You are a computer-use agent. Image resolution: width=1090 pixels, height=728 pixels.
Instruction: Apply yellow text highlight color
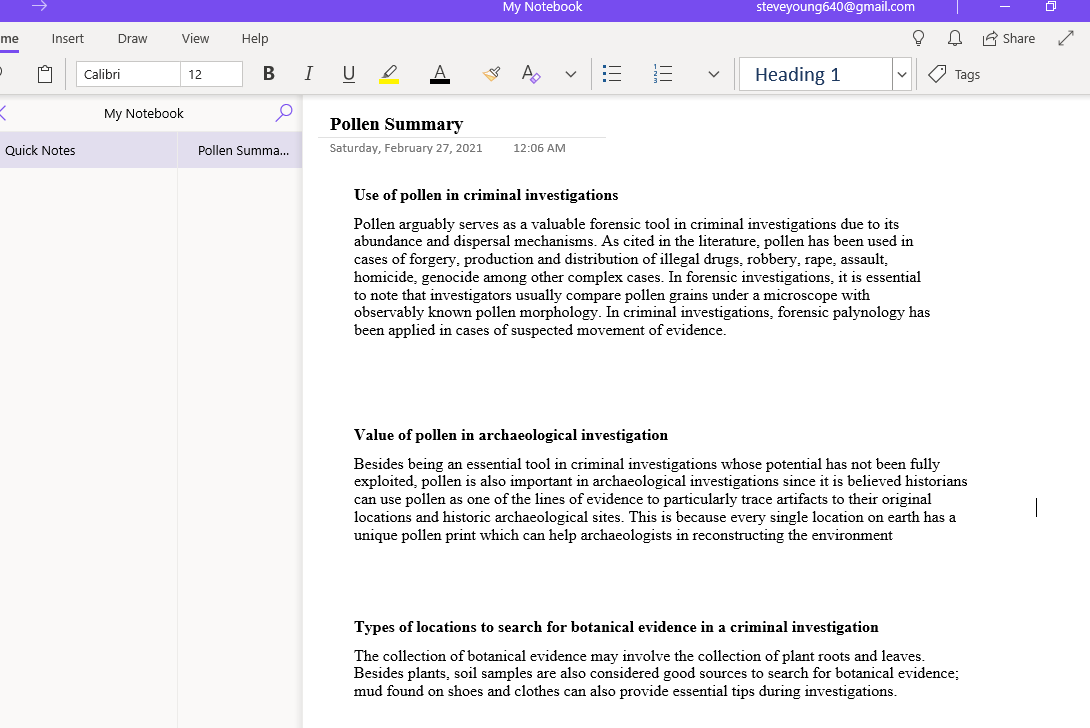(389, 74)
